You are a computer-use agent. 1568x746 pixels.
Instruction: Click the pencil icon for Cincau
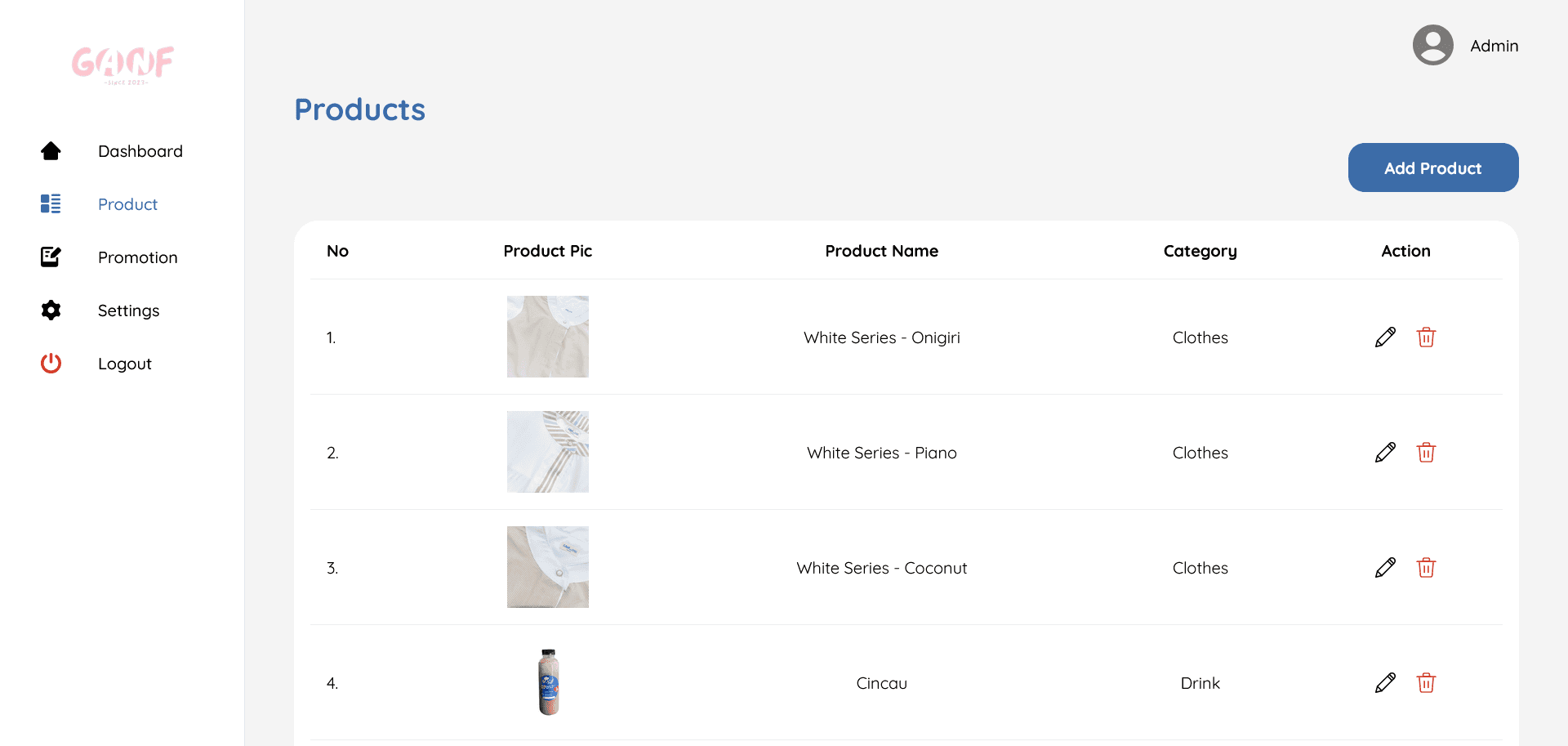(1385, 683)
